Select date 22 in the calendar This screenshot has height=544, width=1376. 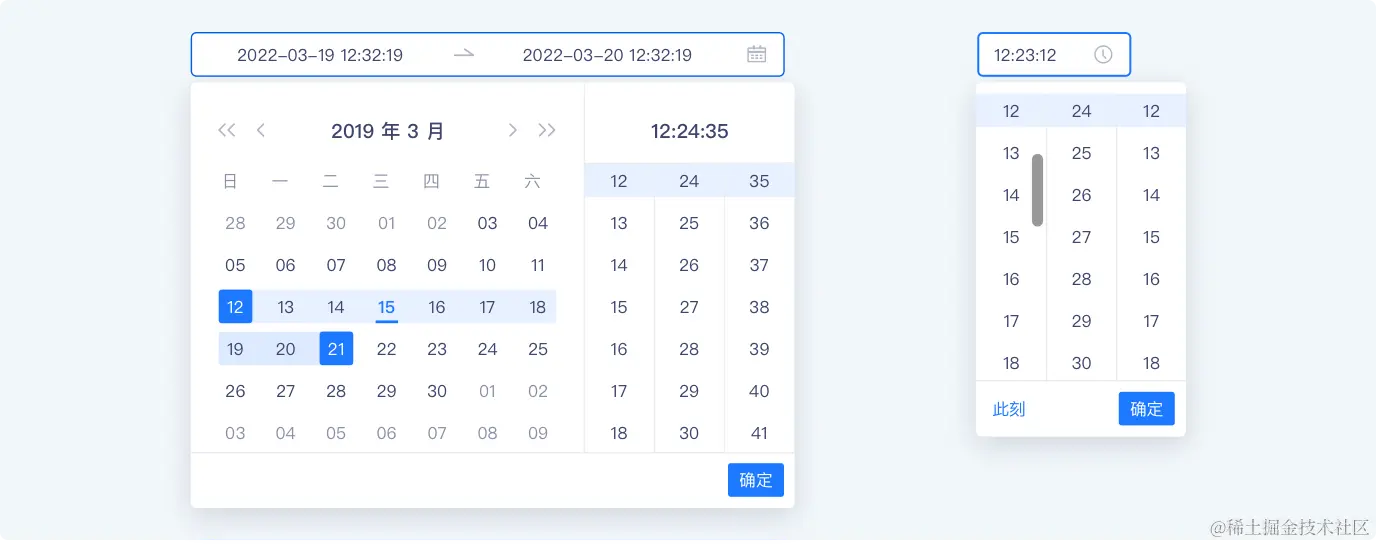387,349
